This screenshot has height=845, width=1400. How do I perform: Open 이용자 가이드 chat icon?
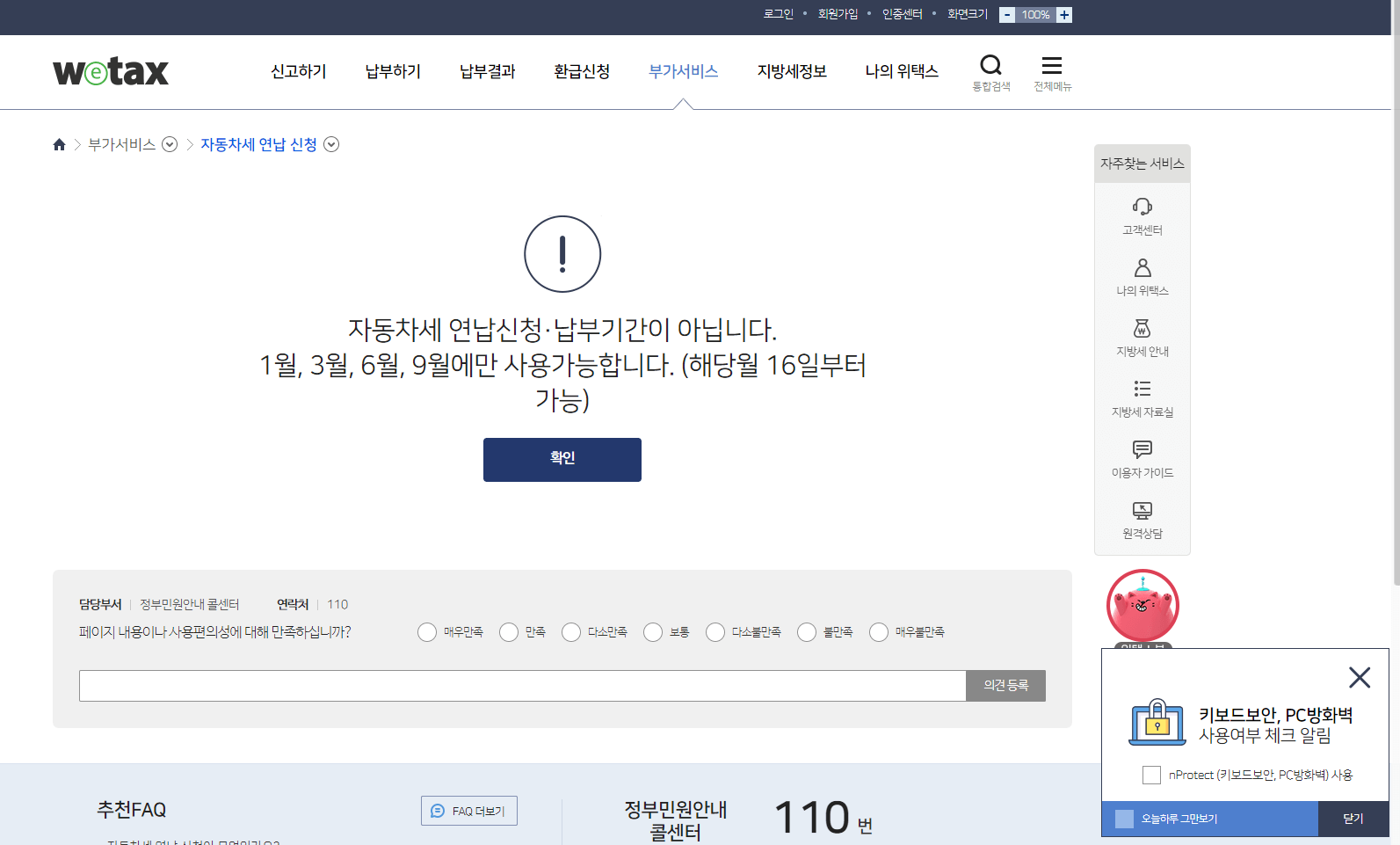click(1142, 449)
